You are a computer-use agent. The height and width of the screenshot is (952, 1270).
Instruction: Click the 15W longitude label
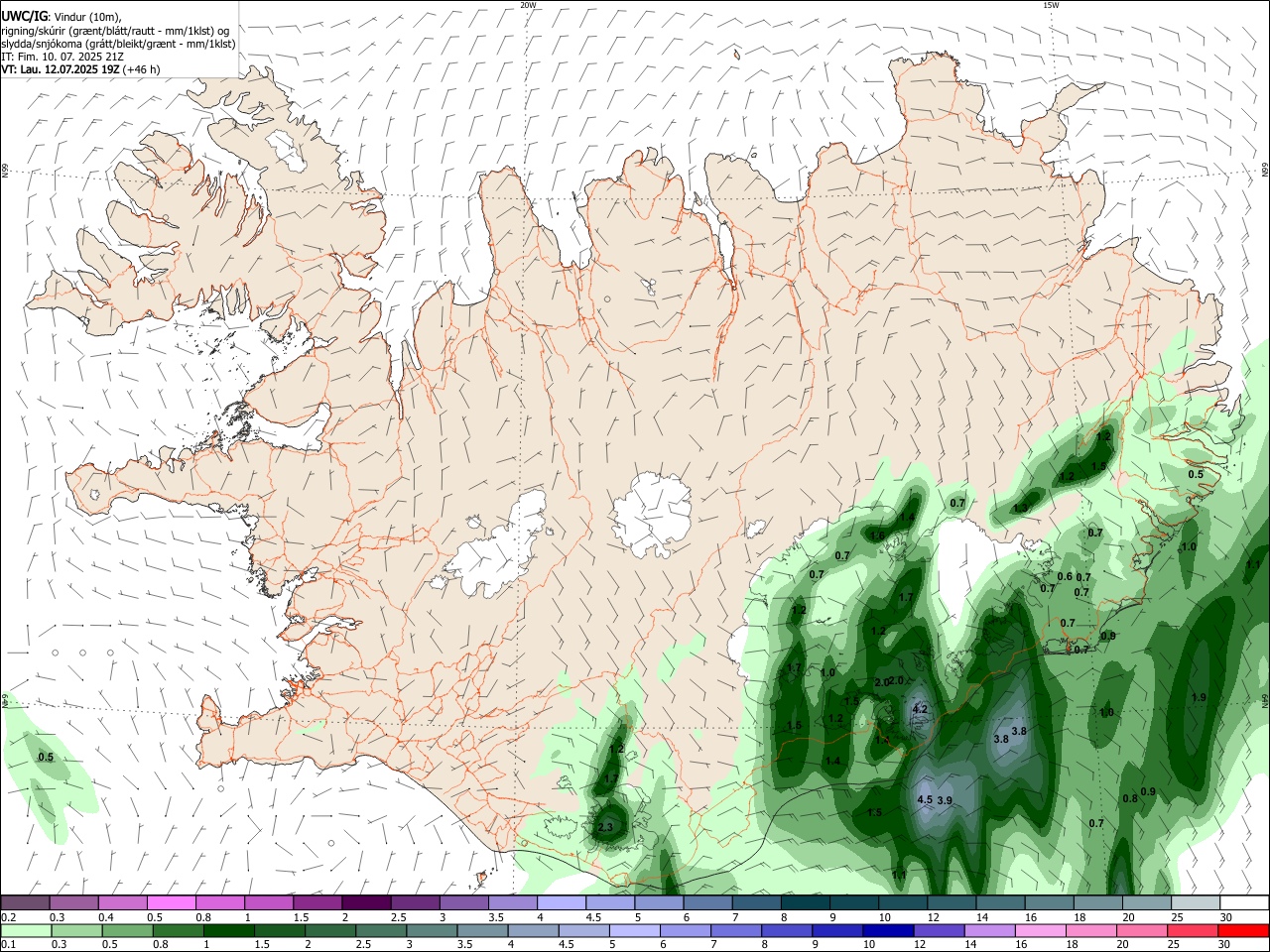click(x=1051, y=5)
